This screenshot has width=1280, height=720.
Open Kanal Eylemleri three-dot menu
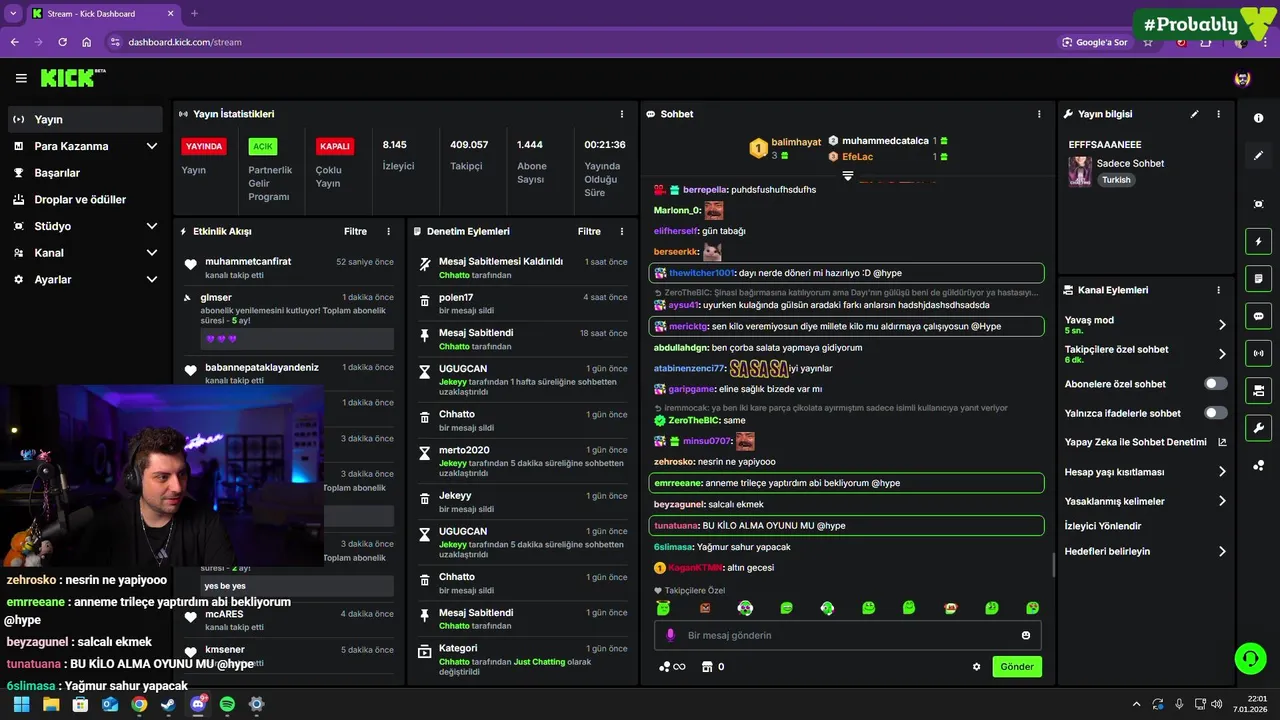(1218, 290)
